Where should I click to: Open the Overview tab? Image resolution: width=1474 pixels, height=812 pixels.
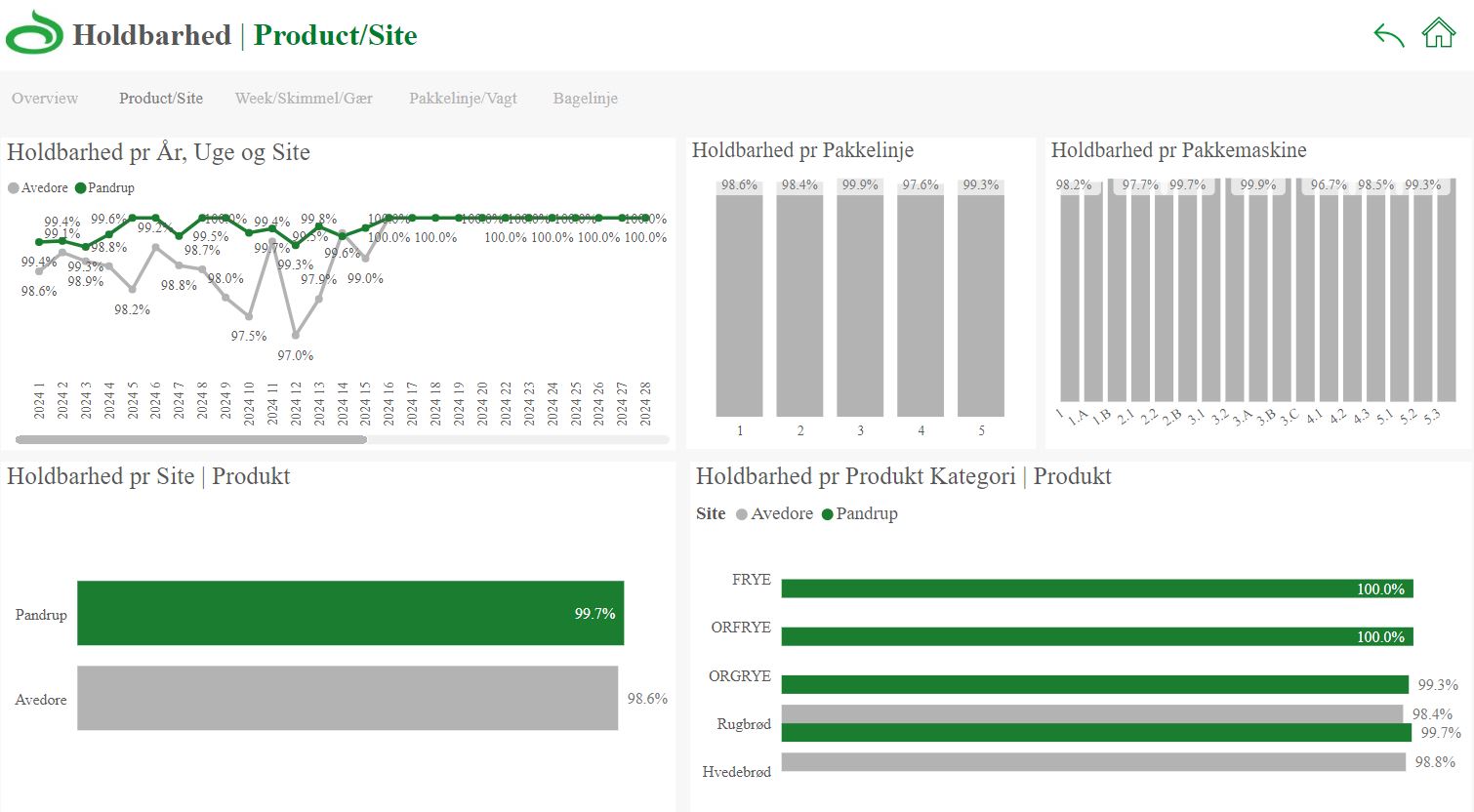tap(45, 99)
